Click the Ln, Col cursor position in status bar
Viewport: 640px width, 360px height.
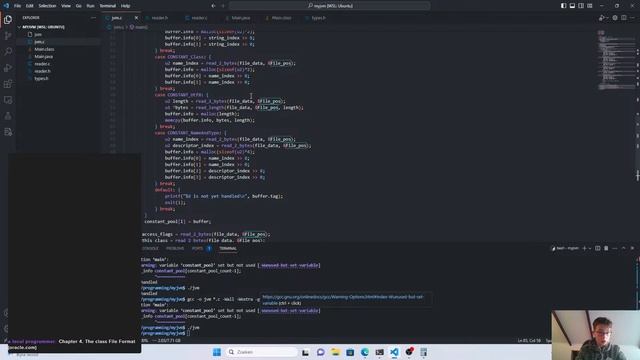click(x=529, y=340)
